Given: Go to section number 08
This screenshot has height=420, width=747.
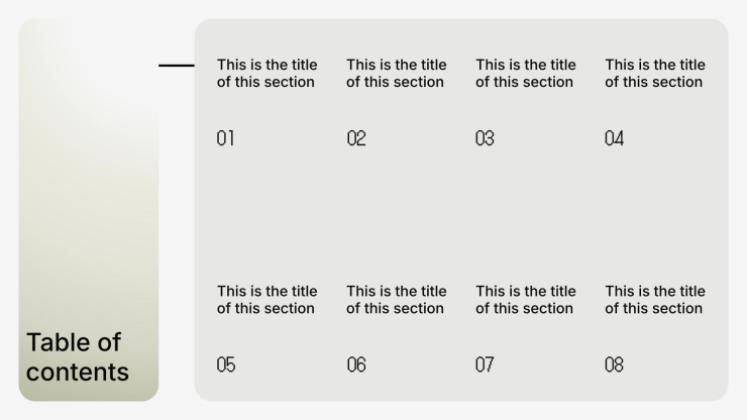Looking at the screenshot, I should 614,365.
